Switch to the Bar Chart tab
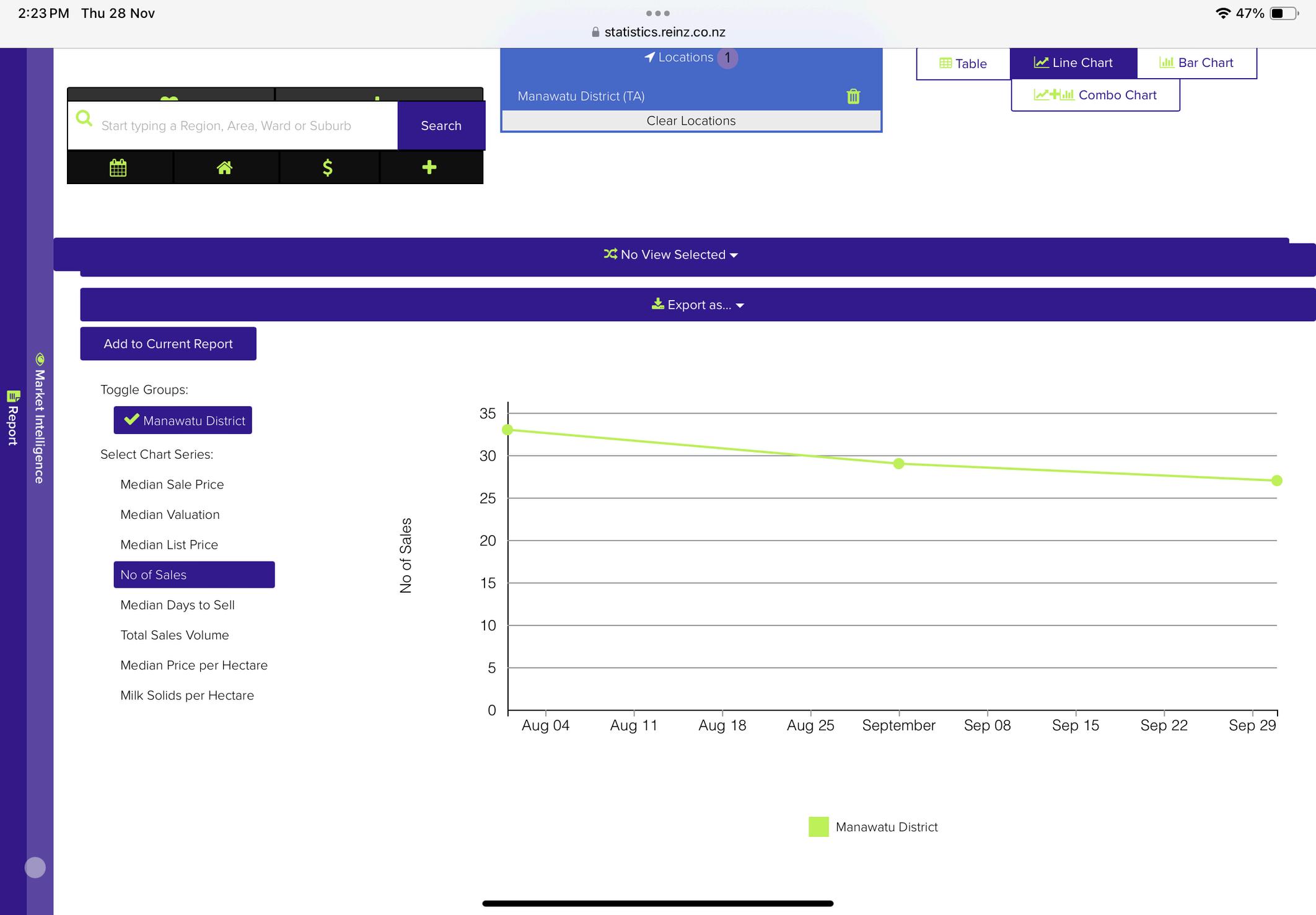The height and width of the screenshot is (915, 1316). tap(1196, 63)
